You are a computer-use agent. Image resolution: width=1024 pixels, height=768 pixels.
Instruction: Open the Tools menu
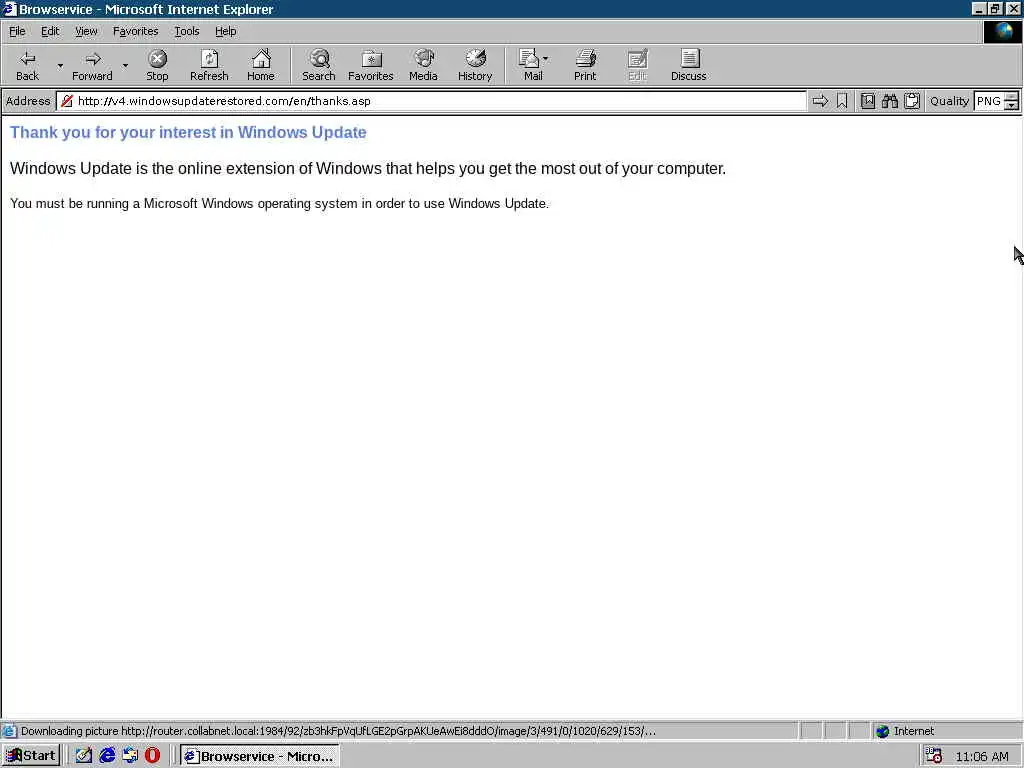point(186,31)
